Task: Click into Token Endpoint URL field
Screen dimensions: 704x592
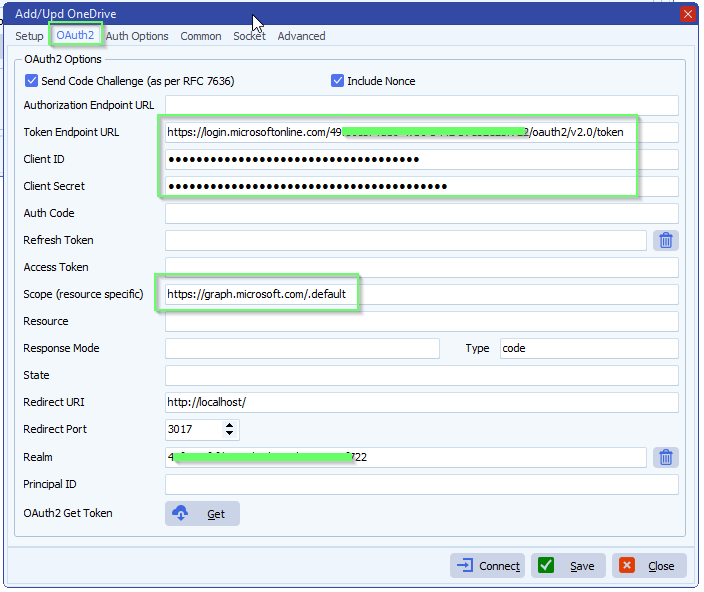Action: click(x=422, y=132)
